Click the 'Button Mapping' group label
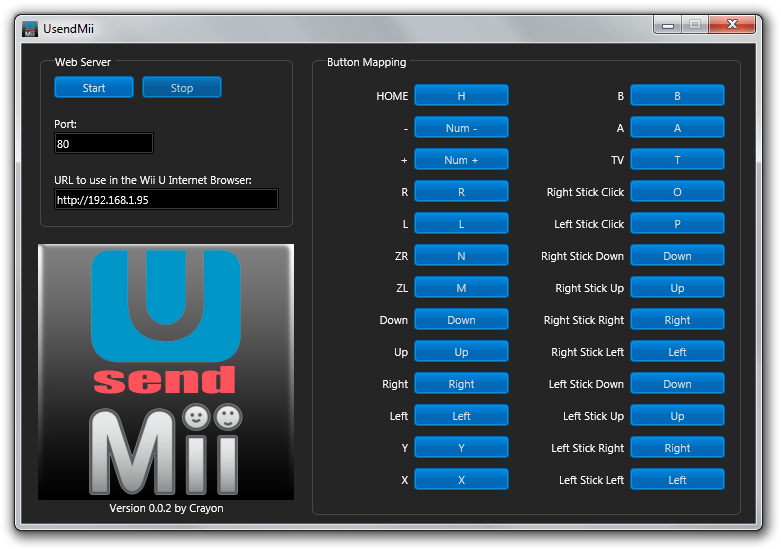 tap(367, 62)
